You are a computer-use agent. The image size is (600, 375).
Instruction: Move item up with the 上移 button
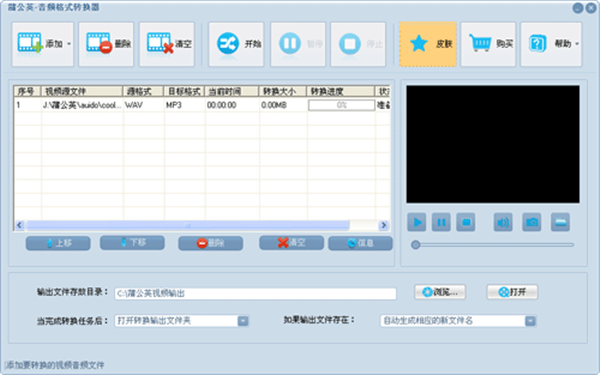(58, 243)
